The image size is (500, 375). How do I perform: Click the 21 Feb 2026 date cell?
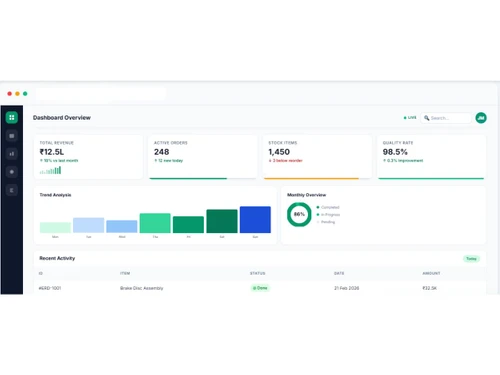point(347,288)
